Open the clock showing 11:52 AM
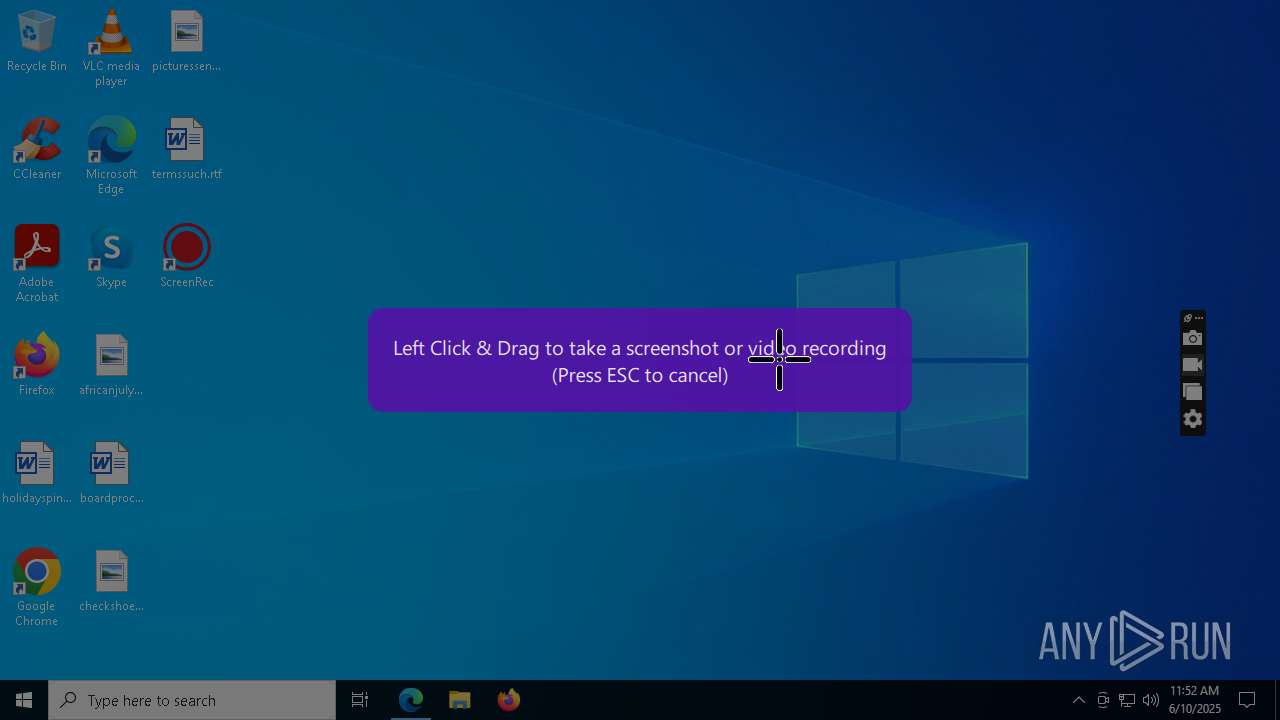 pos(1195,700)
